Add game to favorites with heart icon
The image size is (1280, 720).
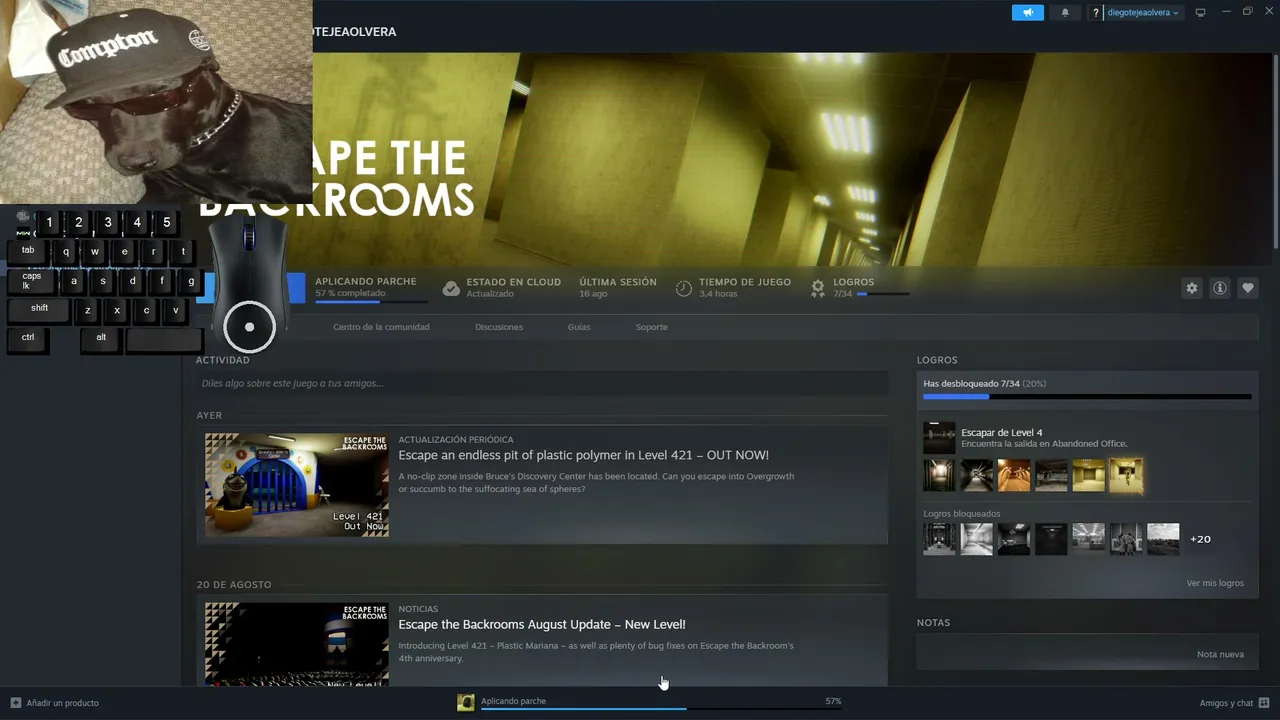tap(1248, 288)
